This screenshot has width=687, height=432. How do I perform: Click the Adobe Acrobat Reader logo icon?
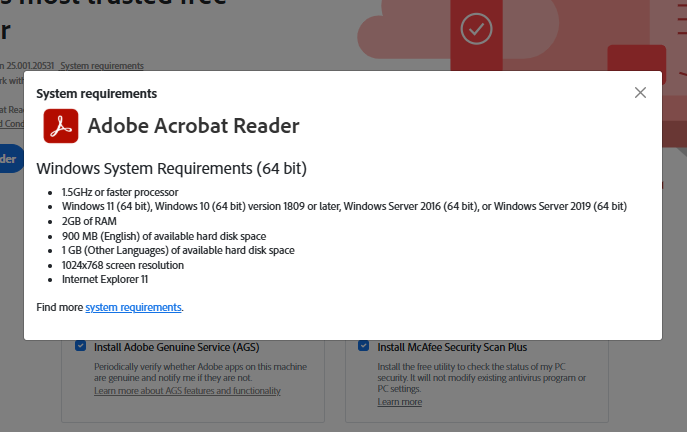(61, 126)
